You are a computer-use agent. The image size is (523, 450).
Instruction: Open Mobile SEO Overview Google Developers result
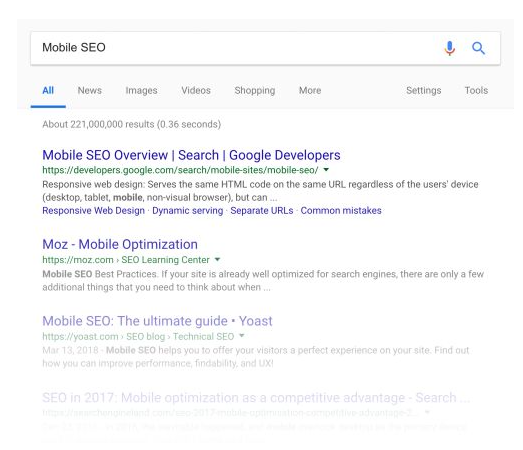tap(191, 155)
